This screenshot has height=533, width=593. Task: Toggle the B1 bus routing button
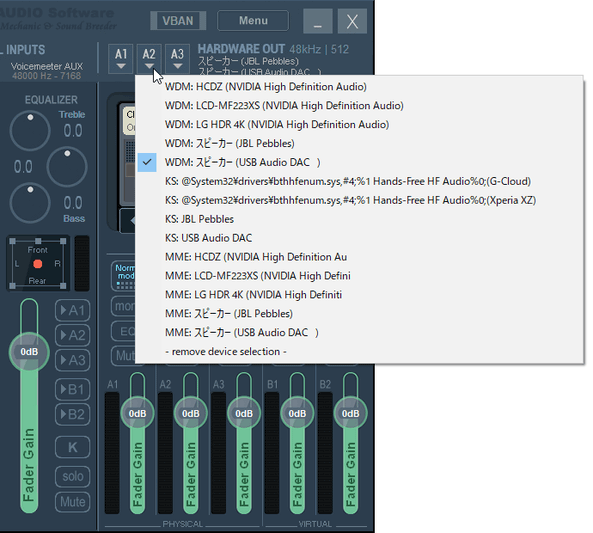point(73,389)
